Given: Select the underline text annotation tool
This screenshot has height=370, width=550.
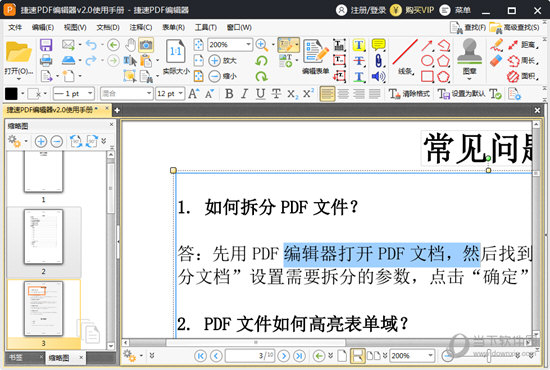Looking at the screenshot, I should 358,76.
